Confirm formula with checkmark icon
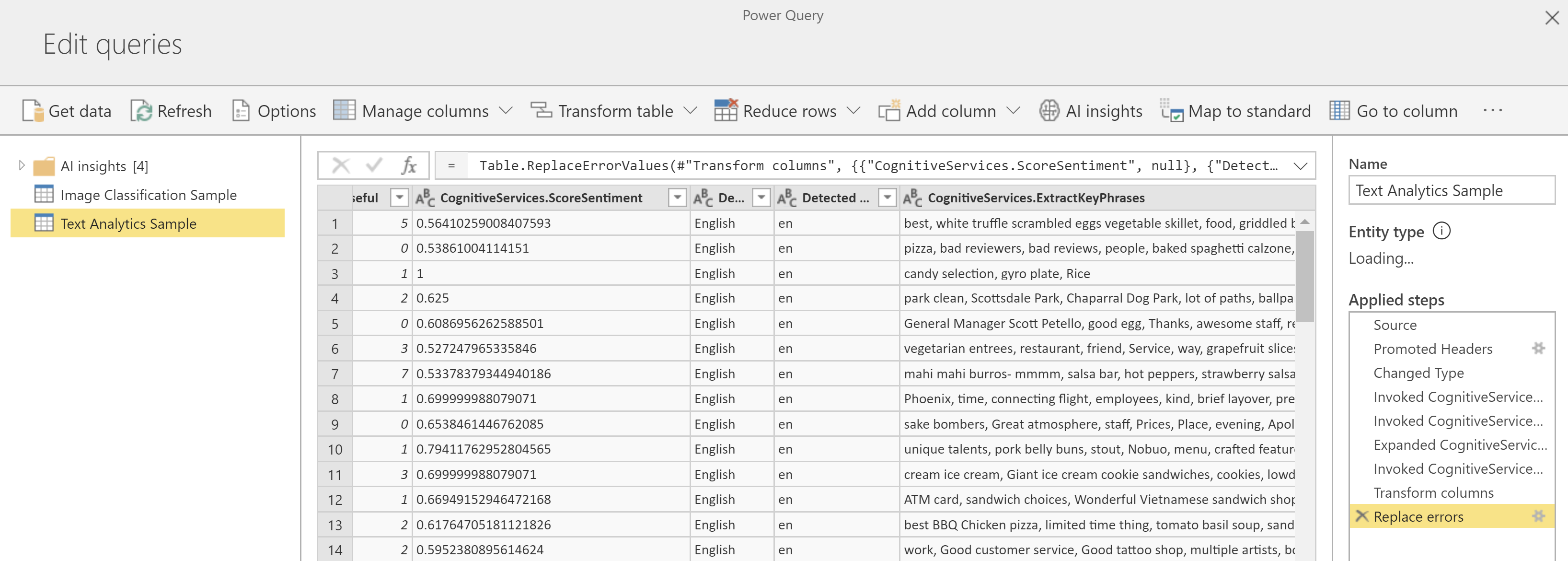1568x561 pixels. click(374, 165)
